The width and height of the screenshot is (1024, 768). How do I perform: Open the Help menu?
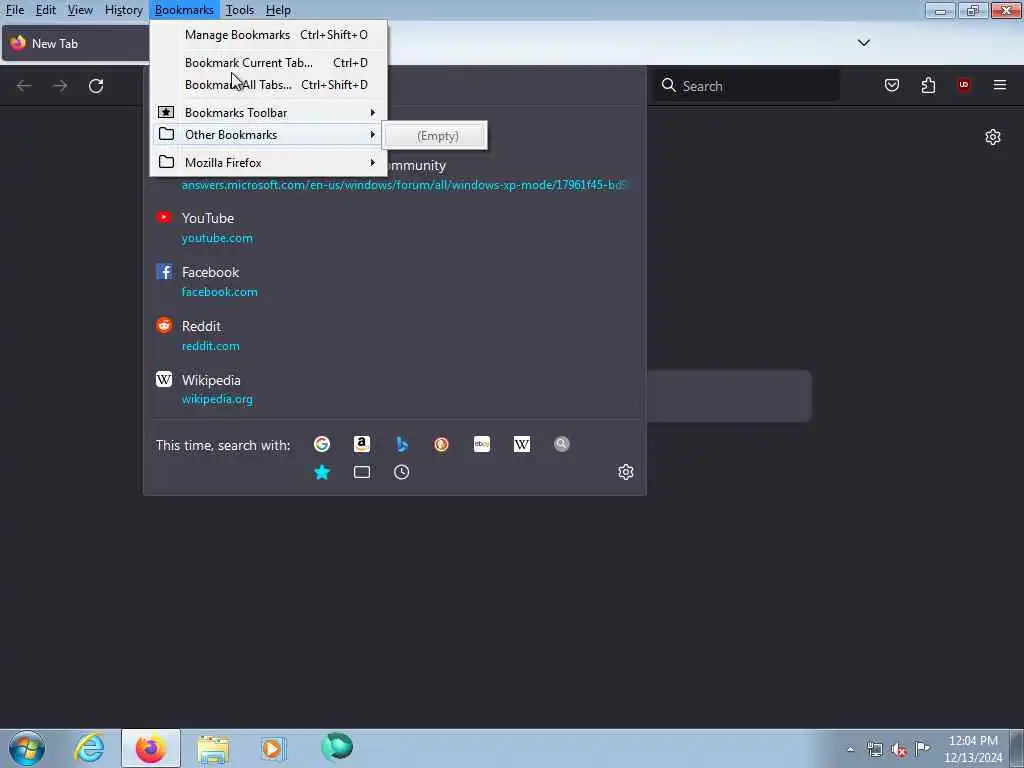click(x=278, y=10)
